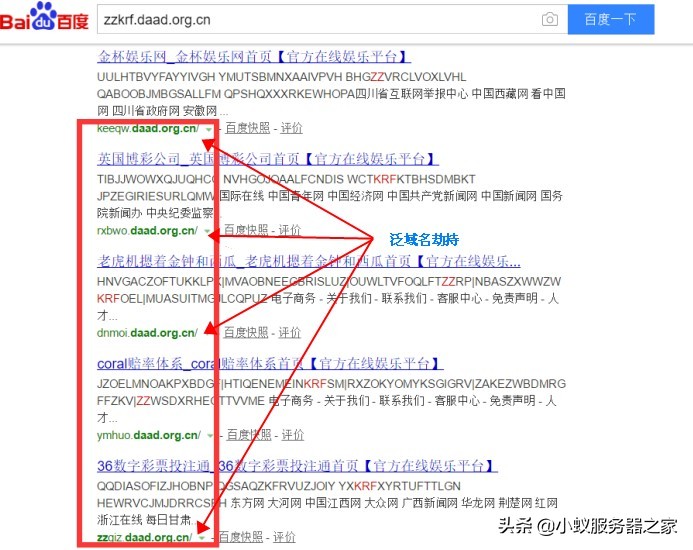Expand dropdown arrow beside ymhuo.daad.org.cn
Screen dimensions: 693x550
[210, 436]
